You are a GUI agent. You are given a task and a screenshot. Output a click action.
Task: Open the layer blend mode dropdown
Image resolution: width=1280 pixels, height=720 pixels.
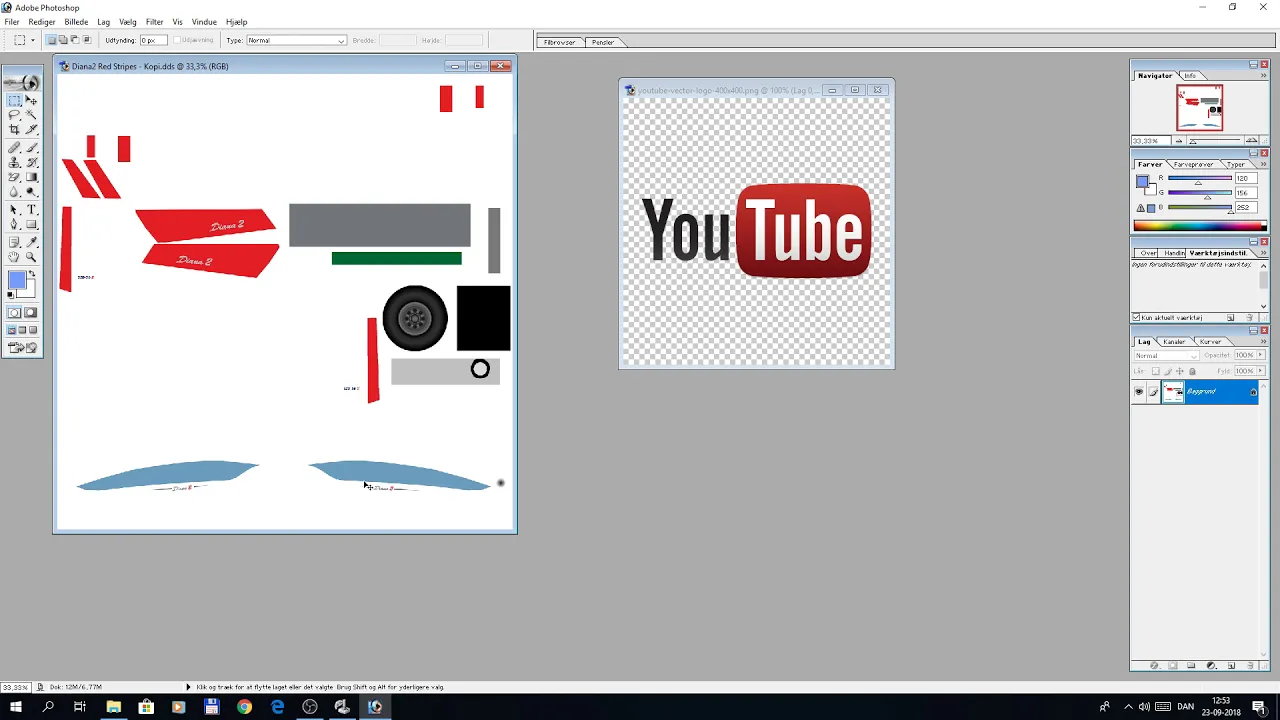point(1167,355)
